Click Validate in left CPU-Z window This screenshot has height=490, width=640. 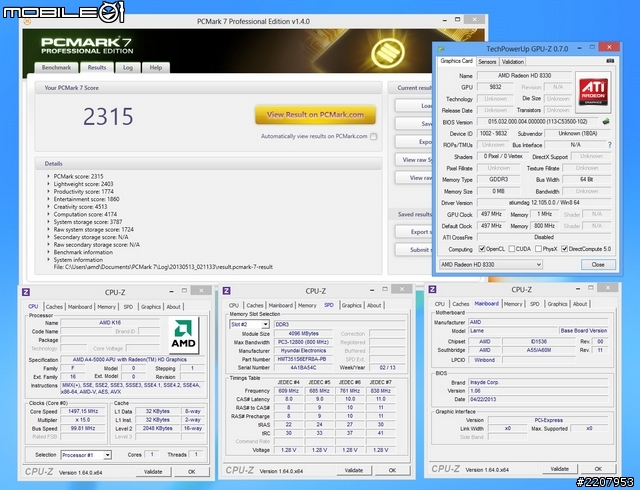[x=153, y=472]
